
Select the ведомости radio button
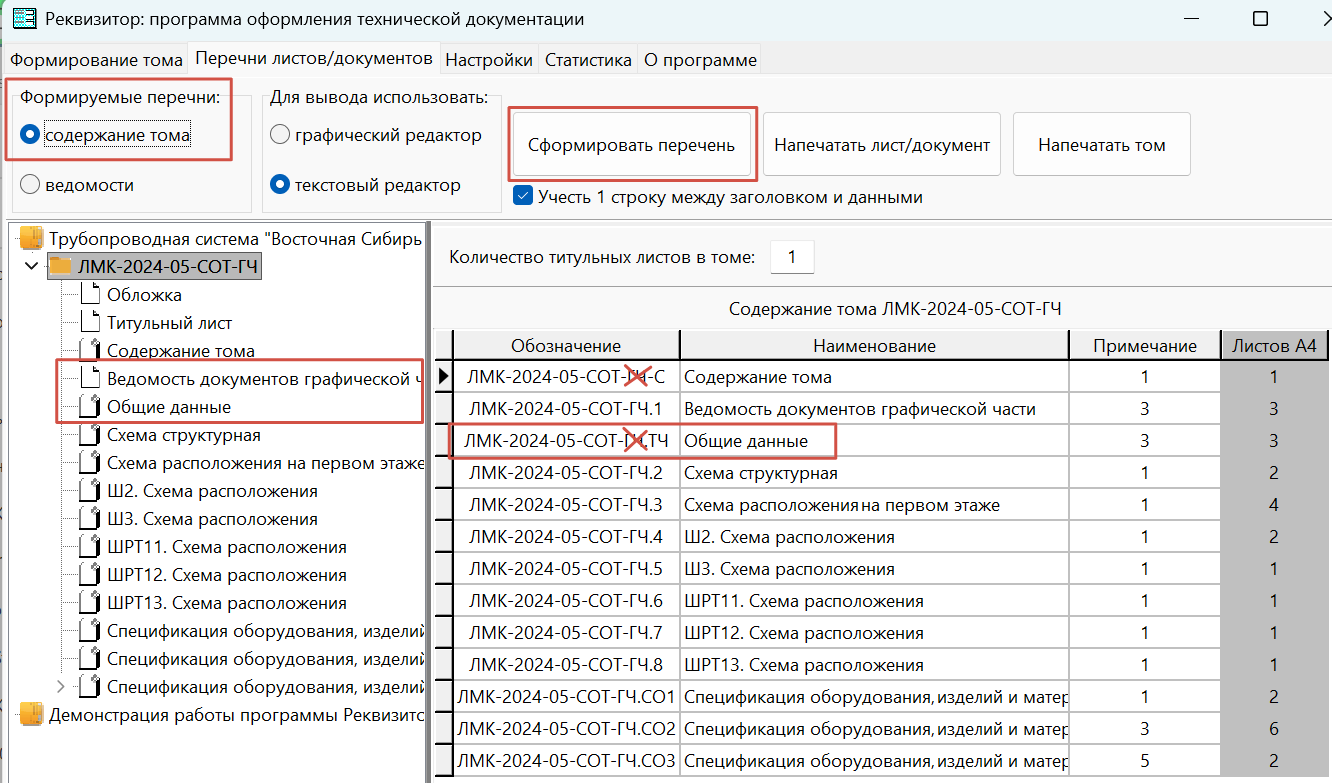pos(30,185)
